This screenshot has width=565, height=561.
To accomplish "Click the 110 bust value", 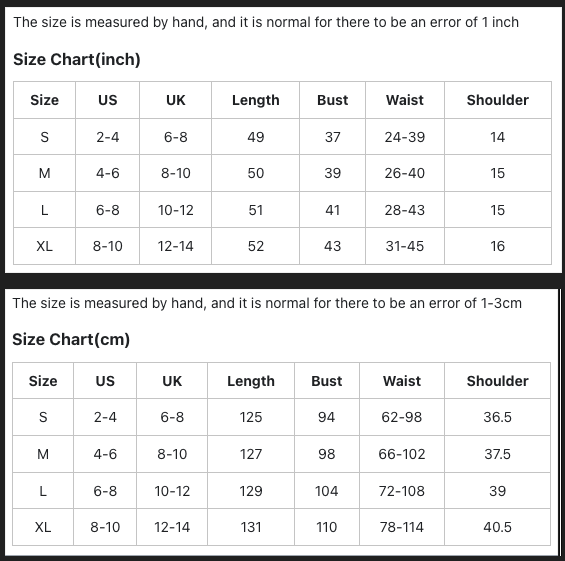I will coord(326,527).
